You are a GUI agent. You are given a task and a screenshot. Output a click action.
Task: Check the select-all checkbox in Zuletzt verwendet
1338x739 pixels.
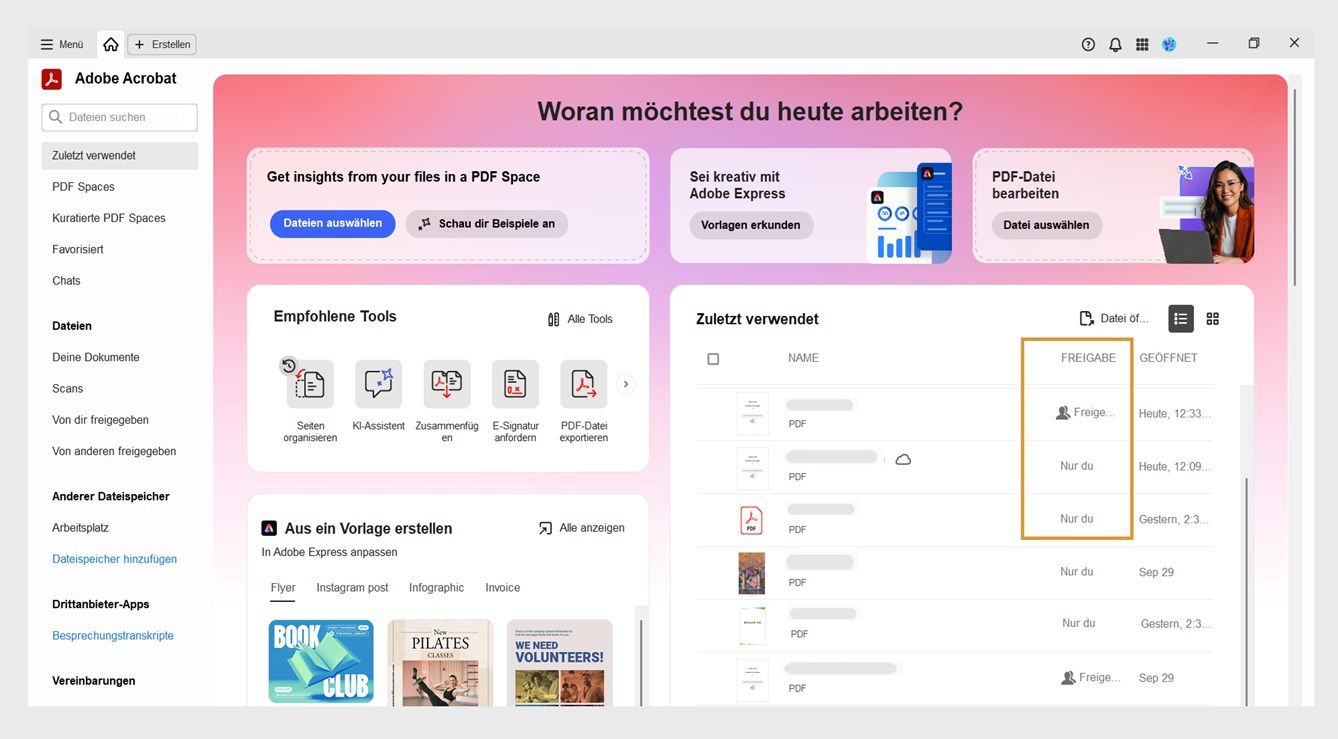pos(713,357)
